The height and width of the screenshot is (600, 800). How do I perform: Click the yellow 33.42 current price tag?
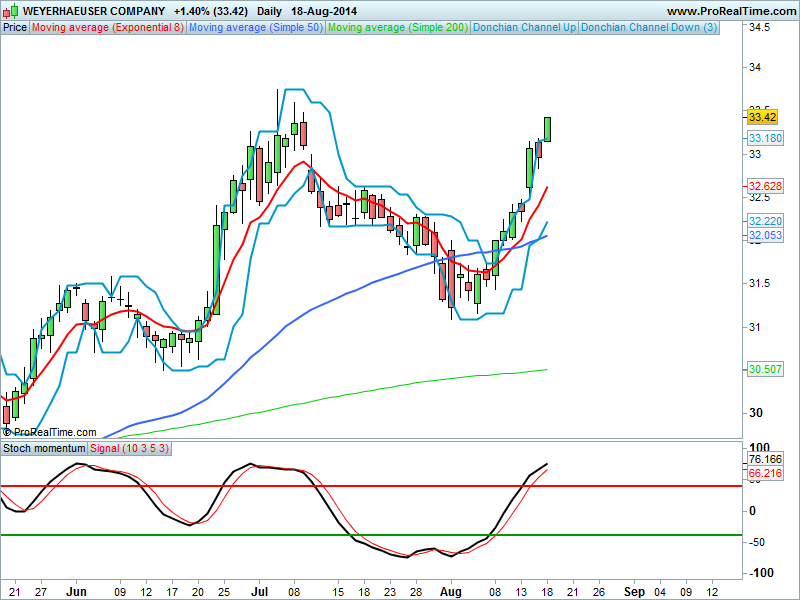pyautogui.click(x=762, y=117)
